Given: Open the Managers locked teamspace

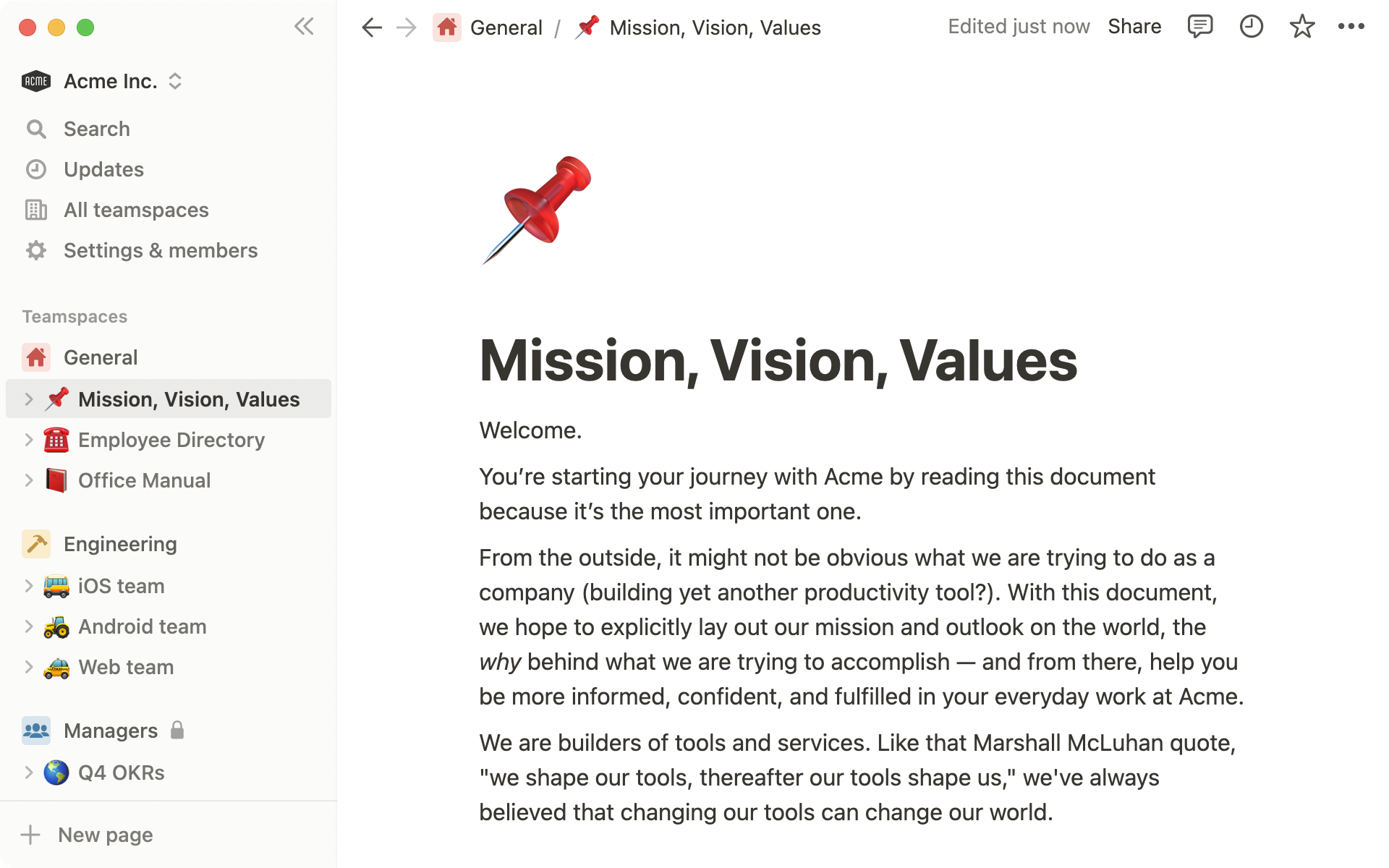Looking at the screenshot, I should click(110, 730).
